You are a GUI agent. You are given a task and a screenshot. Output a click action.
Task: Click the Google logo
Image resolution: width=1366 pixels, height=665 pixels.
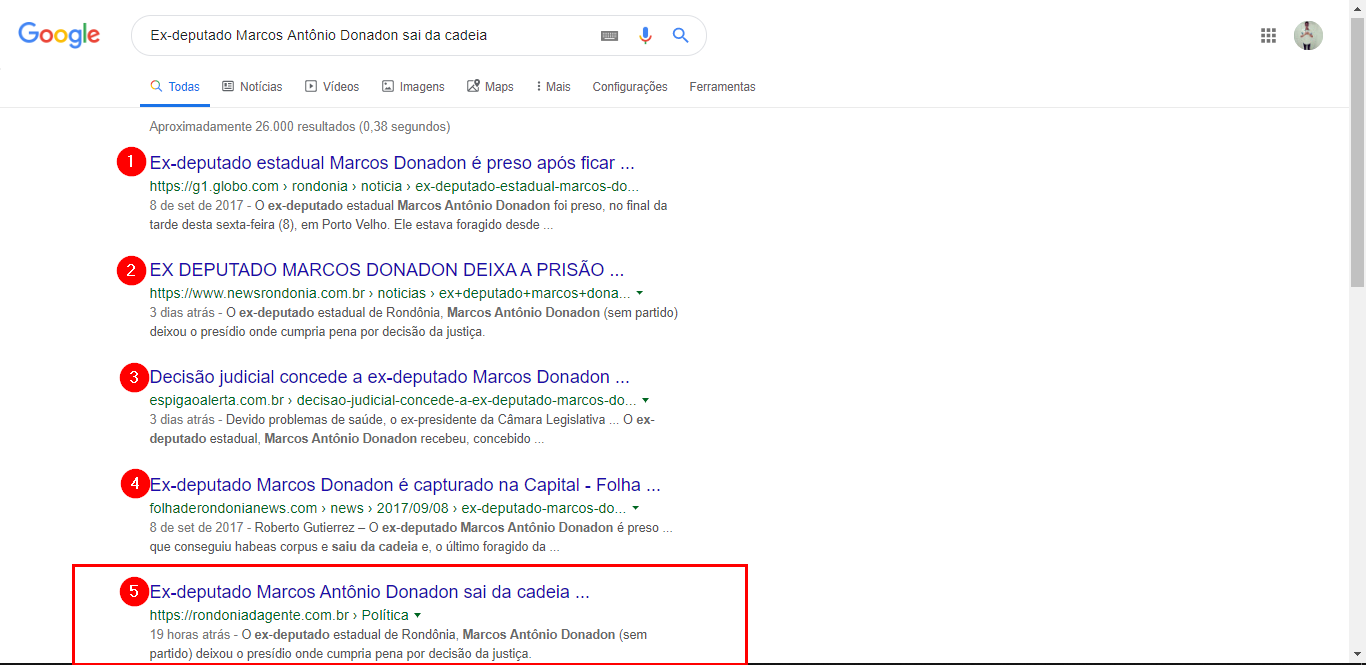[x=58, y=34]
